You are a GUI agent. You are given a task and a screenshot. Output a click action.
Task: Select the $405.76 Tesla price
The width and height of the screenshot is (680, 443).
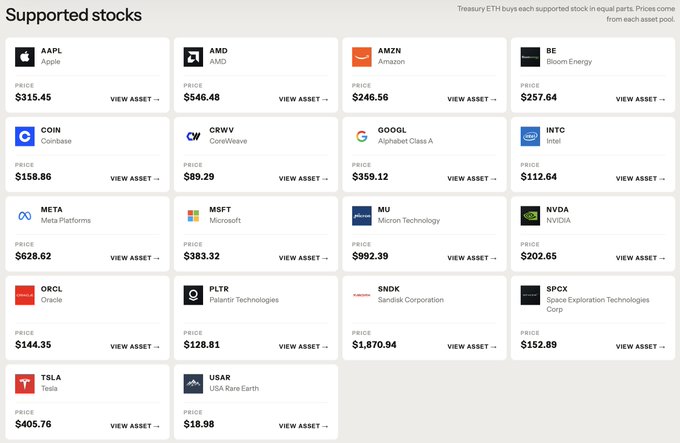(33, 424)
